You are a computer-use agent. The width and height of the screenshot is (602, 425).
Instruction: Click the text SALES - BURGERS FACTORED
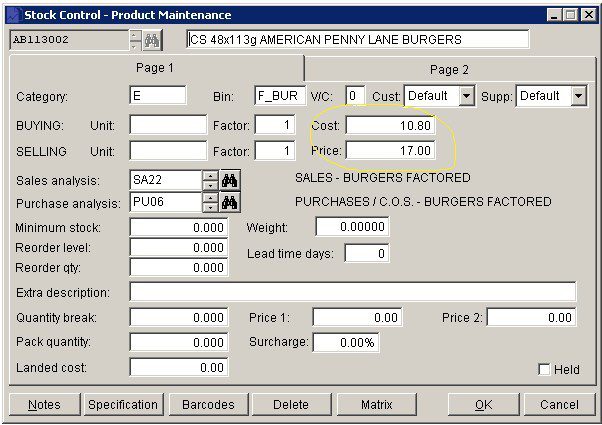(383, 178)
